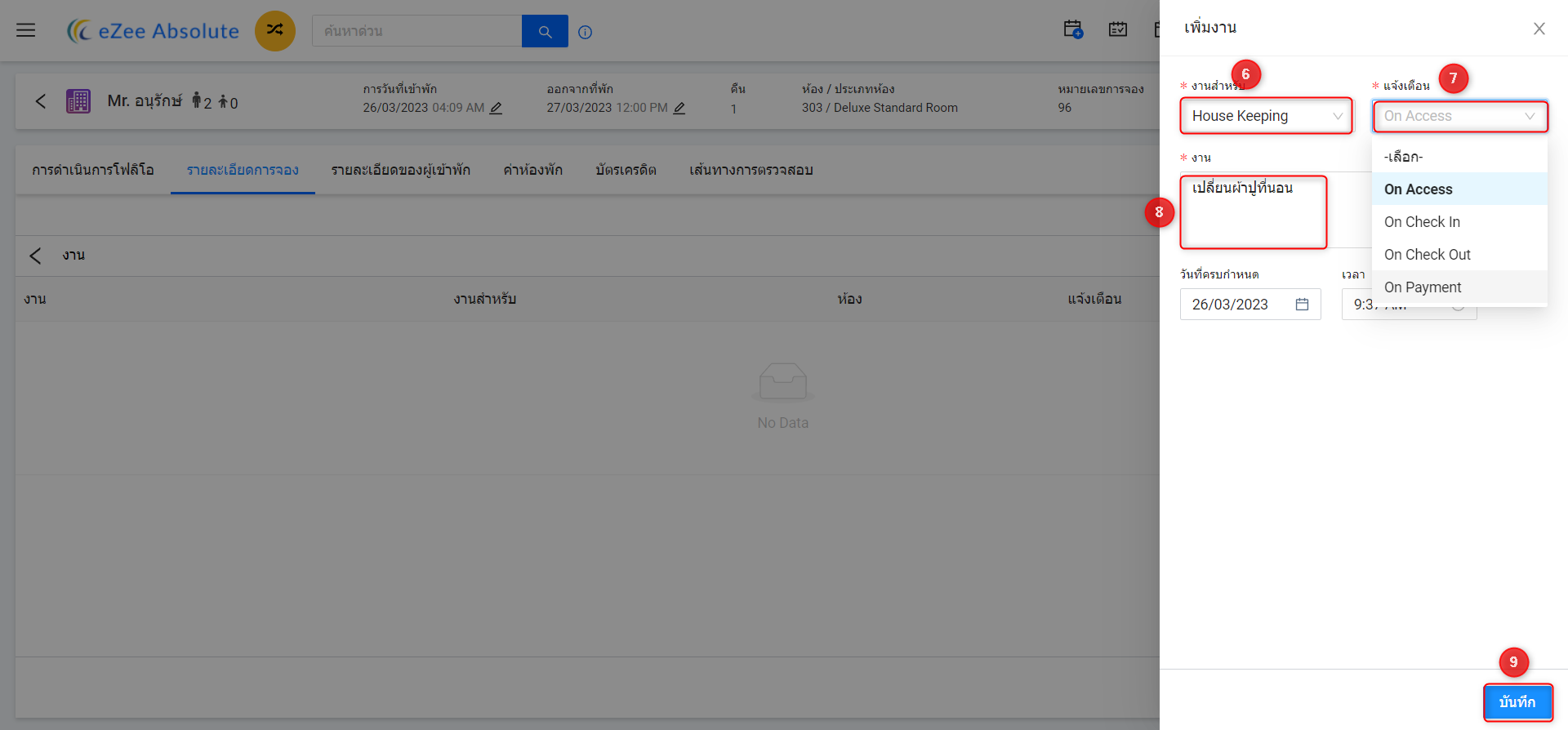Screen dimensions: 1568x730
Task: Click the eZee Absolute logo
Action: (153, 31)
